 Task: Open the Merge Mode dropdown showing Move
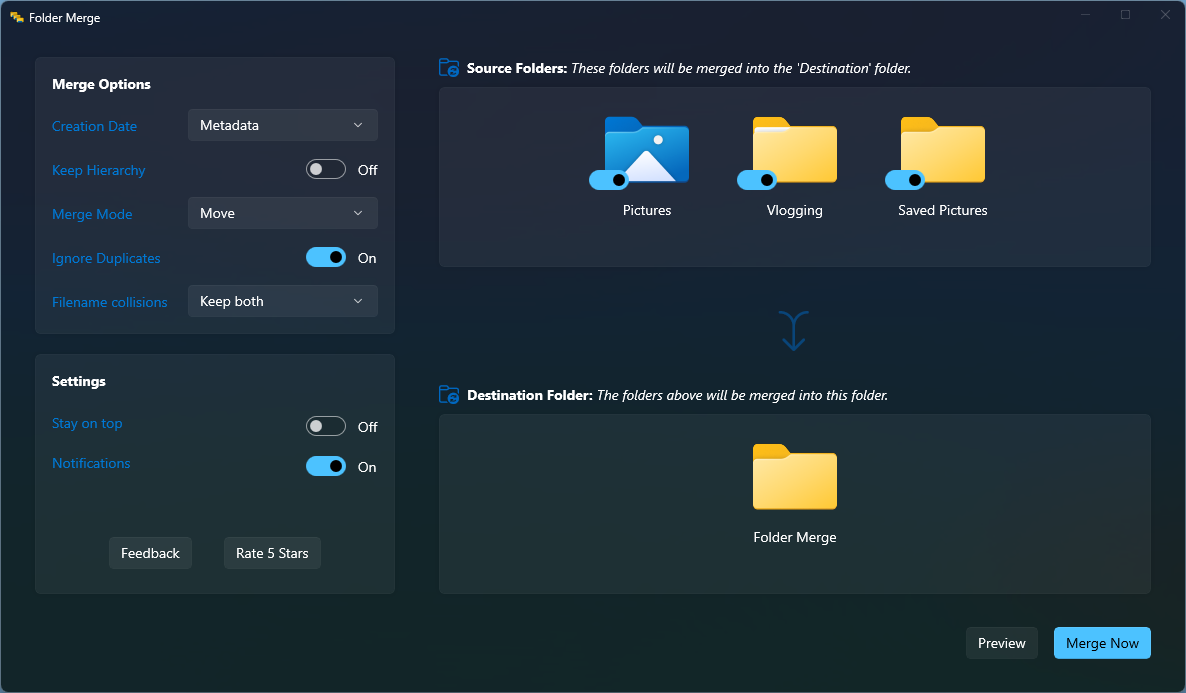[x=282, y=212]
